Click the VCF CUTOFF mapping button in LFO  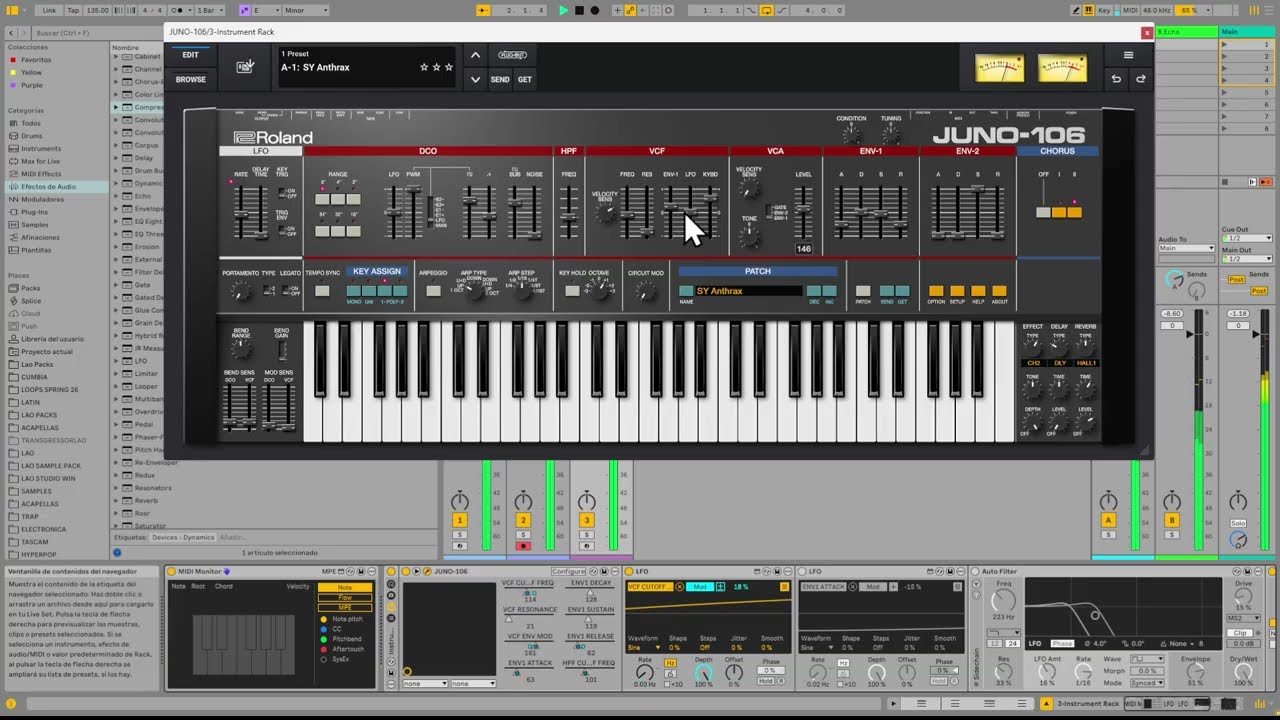pyautogui.click(x=649, y=587)
